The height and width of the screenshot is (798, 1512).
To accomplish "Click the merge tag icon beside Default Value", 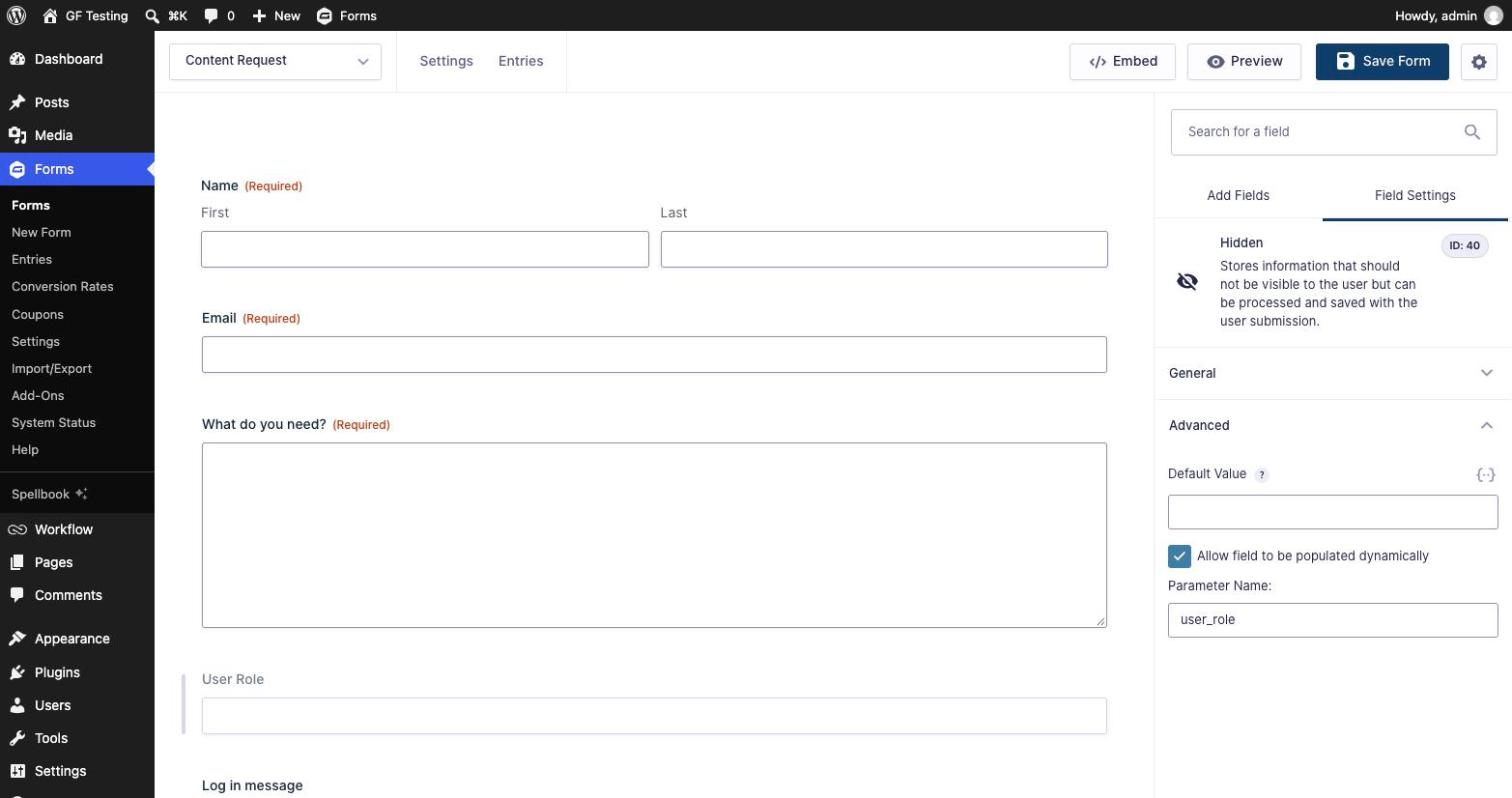I will [1486, 474].
